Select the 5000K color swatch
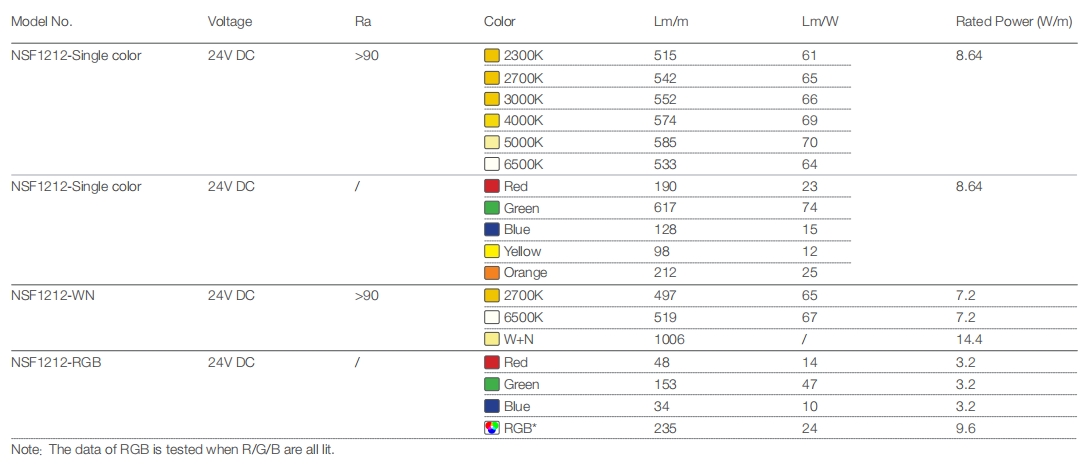Viewport: 1084px width, 468px height. point(491,143)
